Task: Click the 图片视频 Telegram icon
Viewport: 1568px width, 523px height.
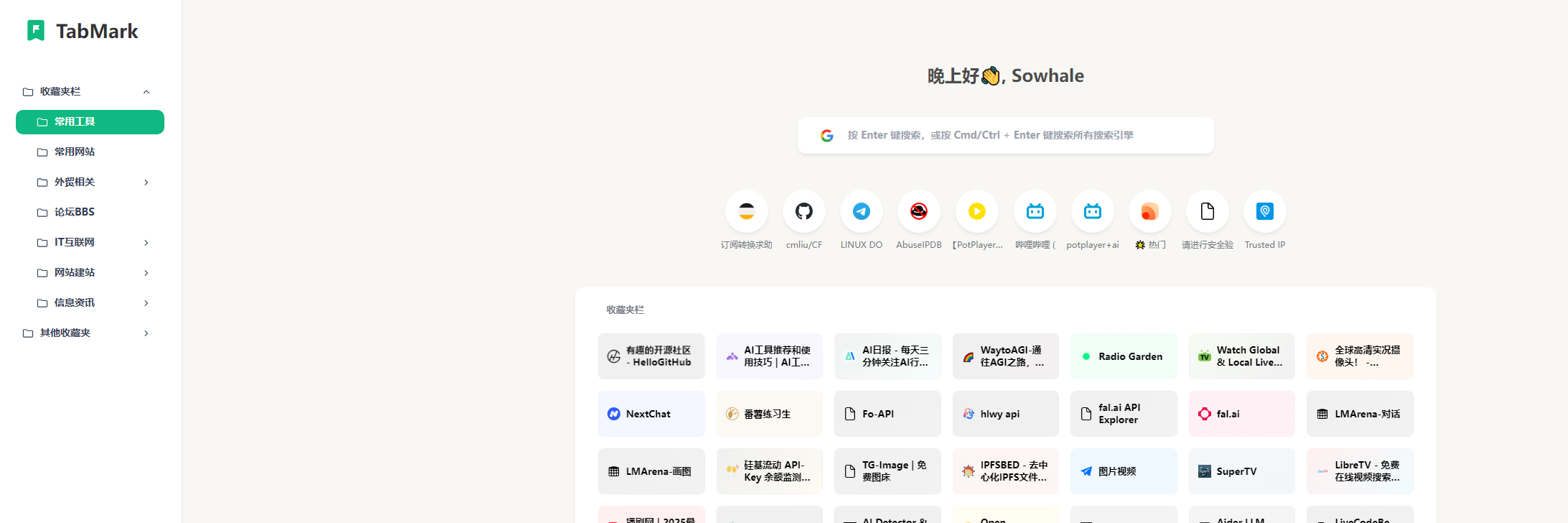Action: pyautogui.click(x=1086, y=471)
